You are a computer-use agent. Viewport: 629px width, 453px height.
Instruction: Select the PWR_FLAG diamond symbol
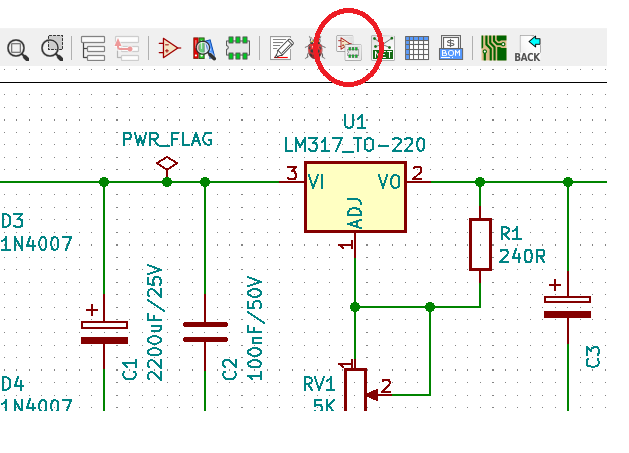tap(167, 162)
